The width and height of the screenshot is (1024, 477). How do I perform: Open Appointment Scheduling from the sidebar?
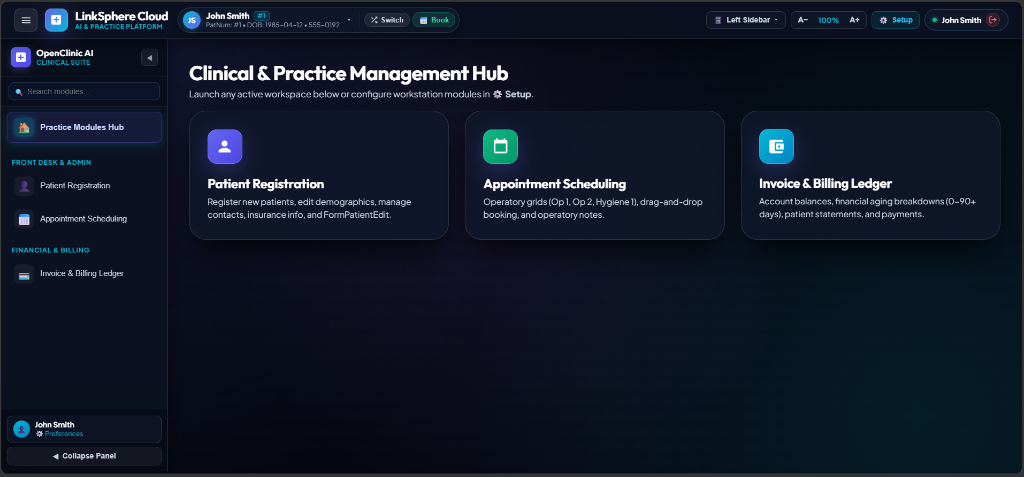(84, 219)
